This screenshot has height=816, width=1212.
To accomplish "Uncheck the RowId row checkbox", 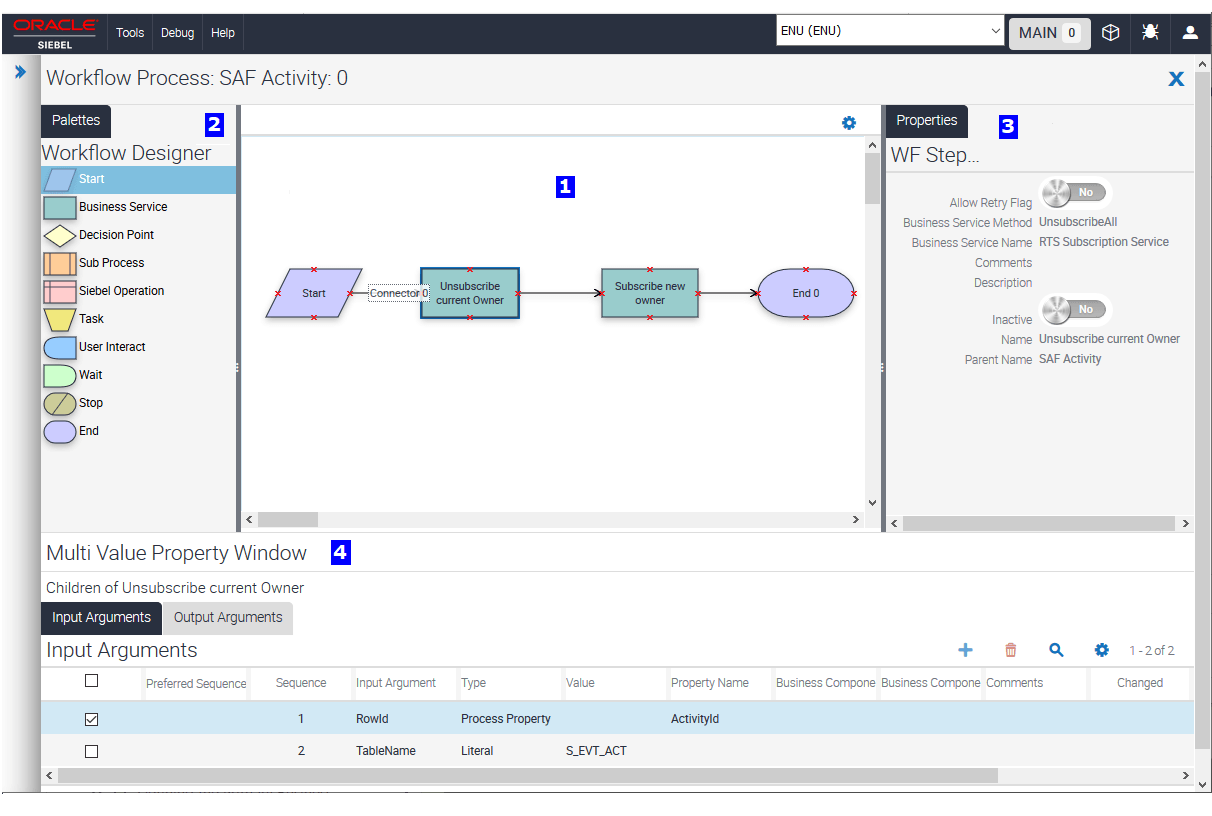I will point(92,719).
